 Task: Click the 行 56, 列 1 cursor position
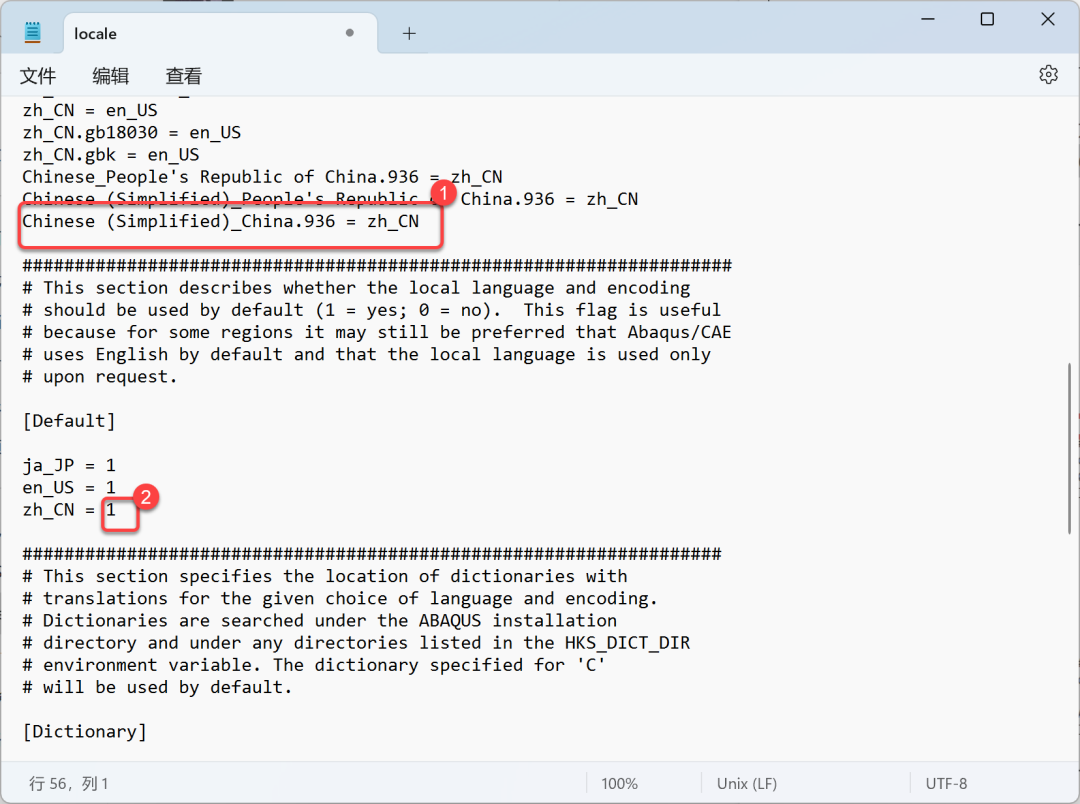(x=68, y=783)
